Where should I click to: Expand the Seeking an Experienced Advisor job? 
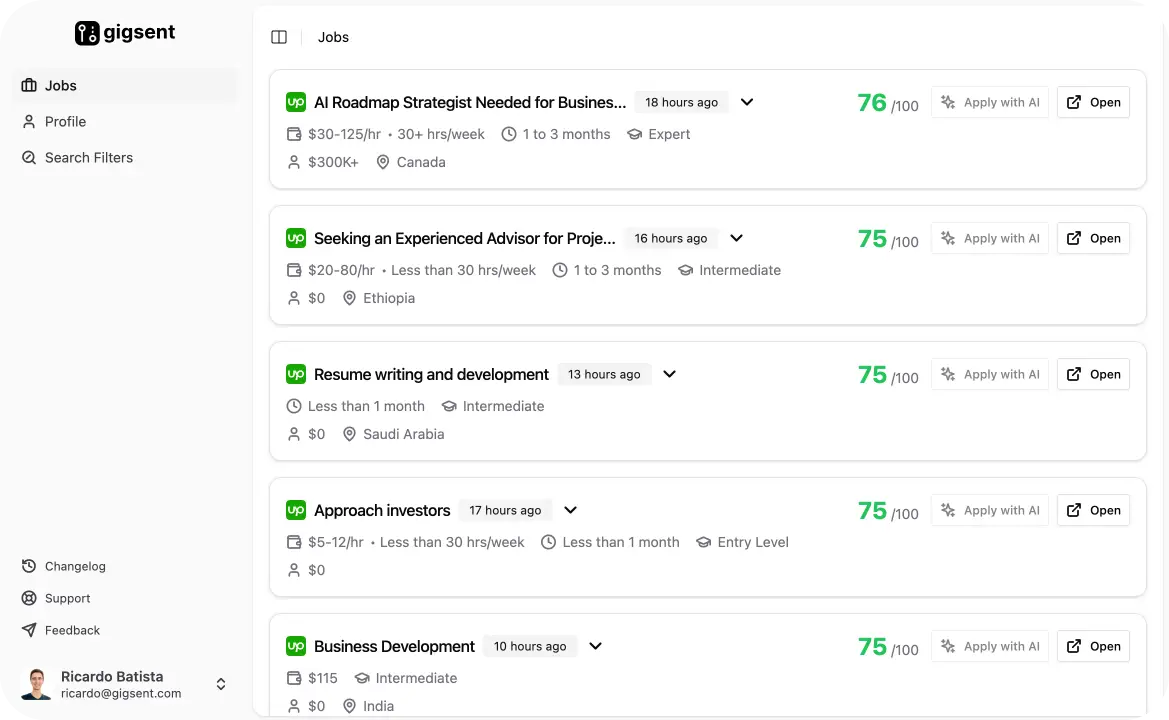point(736,238)
